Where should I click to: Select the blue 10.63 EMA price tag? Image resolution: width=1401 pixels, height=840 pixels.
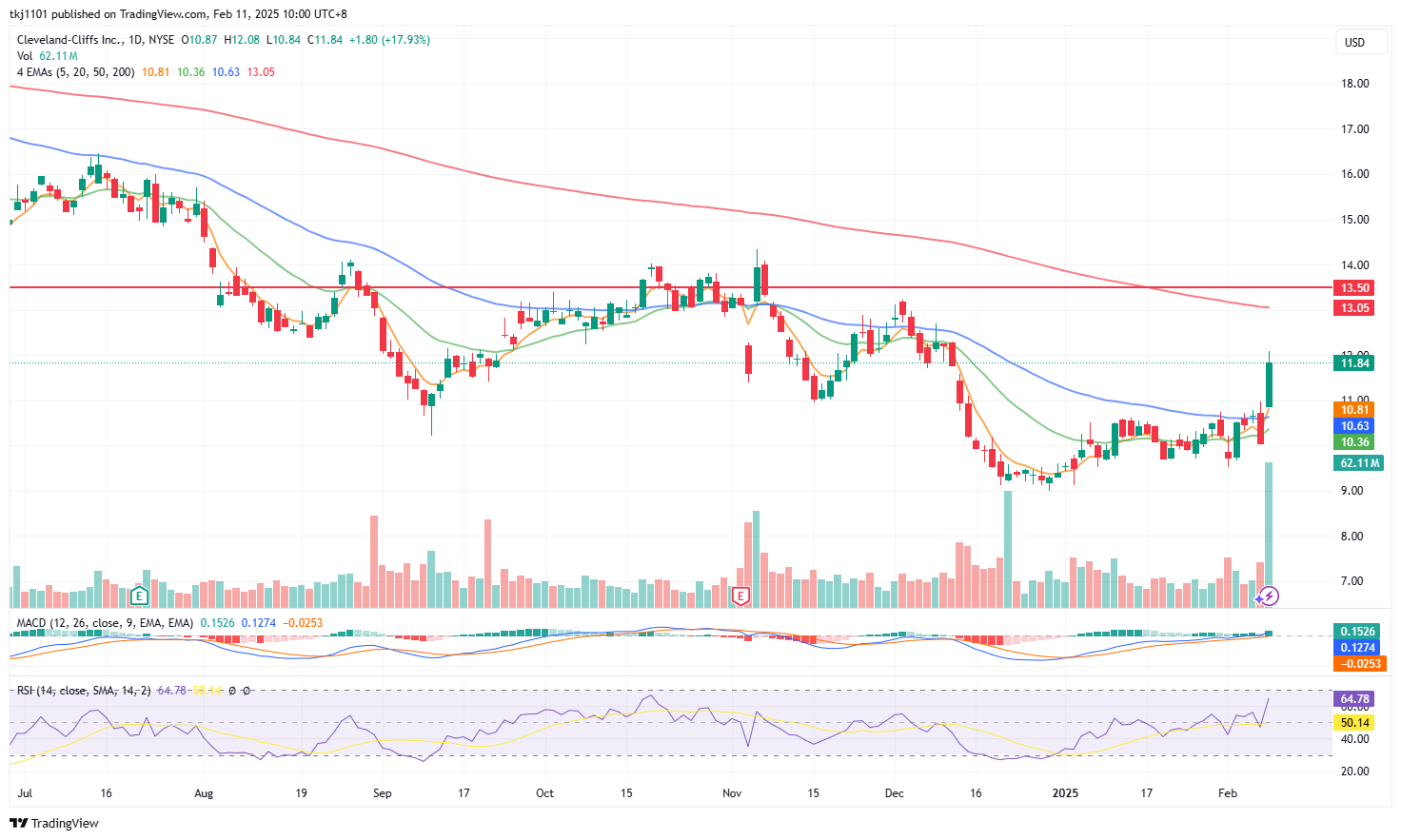(1355, 426)
